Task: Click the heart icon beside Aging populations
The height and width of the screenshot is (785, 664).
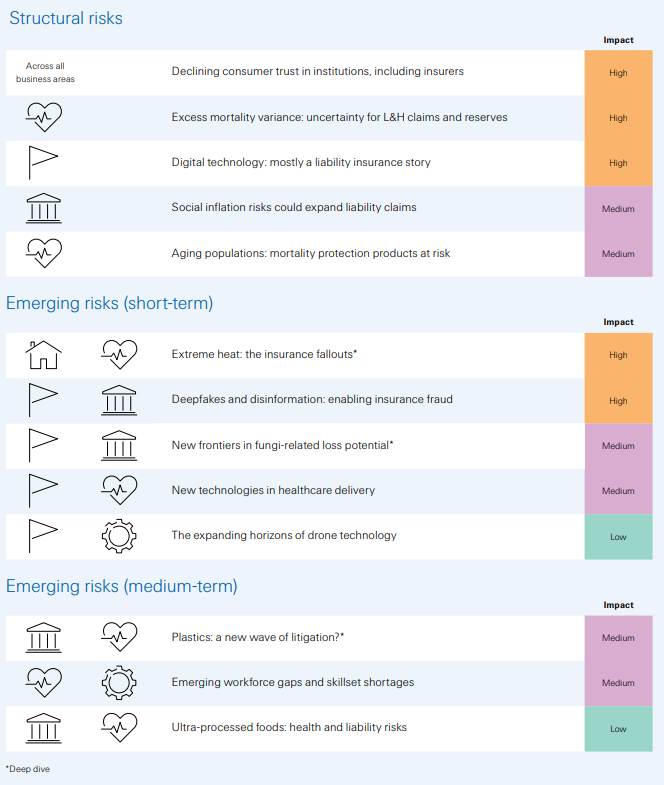Action: (x=44, y=254)
